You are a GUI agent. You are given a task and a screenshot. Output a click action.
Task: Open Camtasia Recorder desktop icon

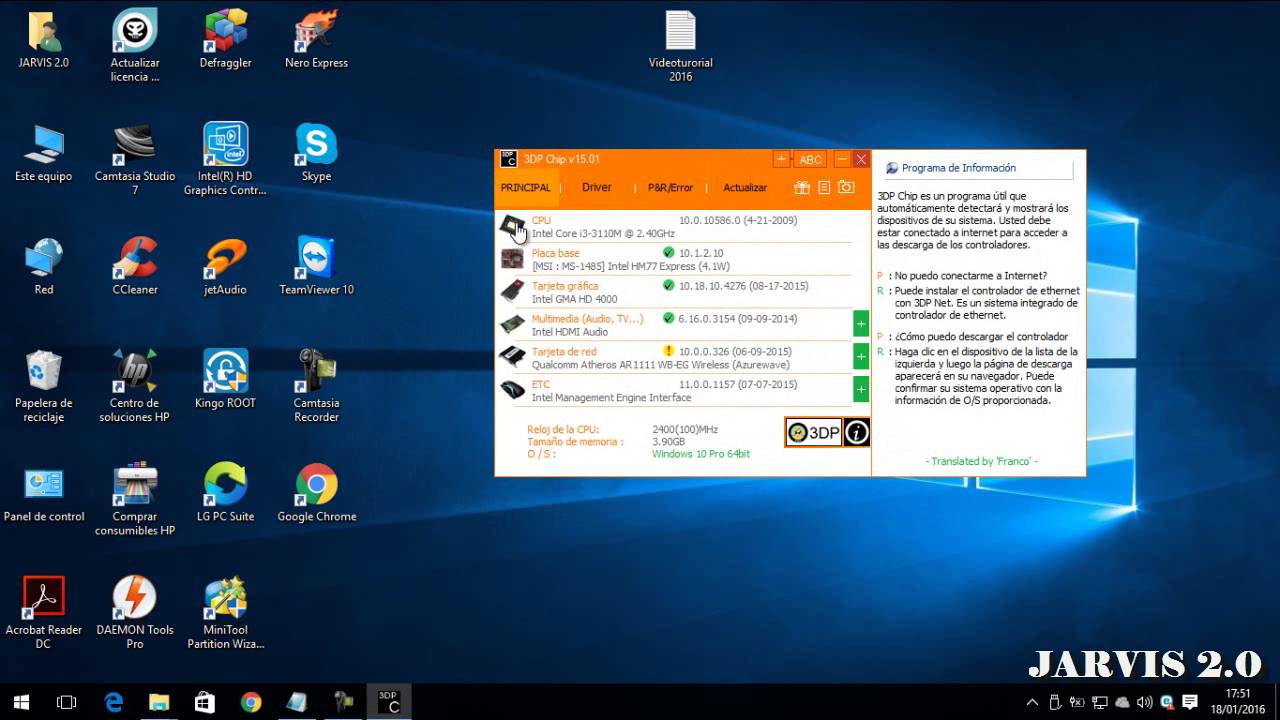(316, 386)
